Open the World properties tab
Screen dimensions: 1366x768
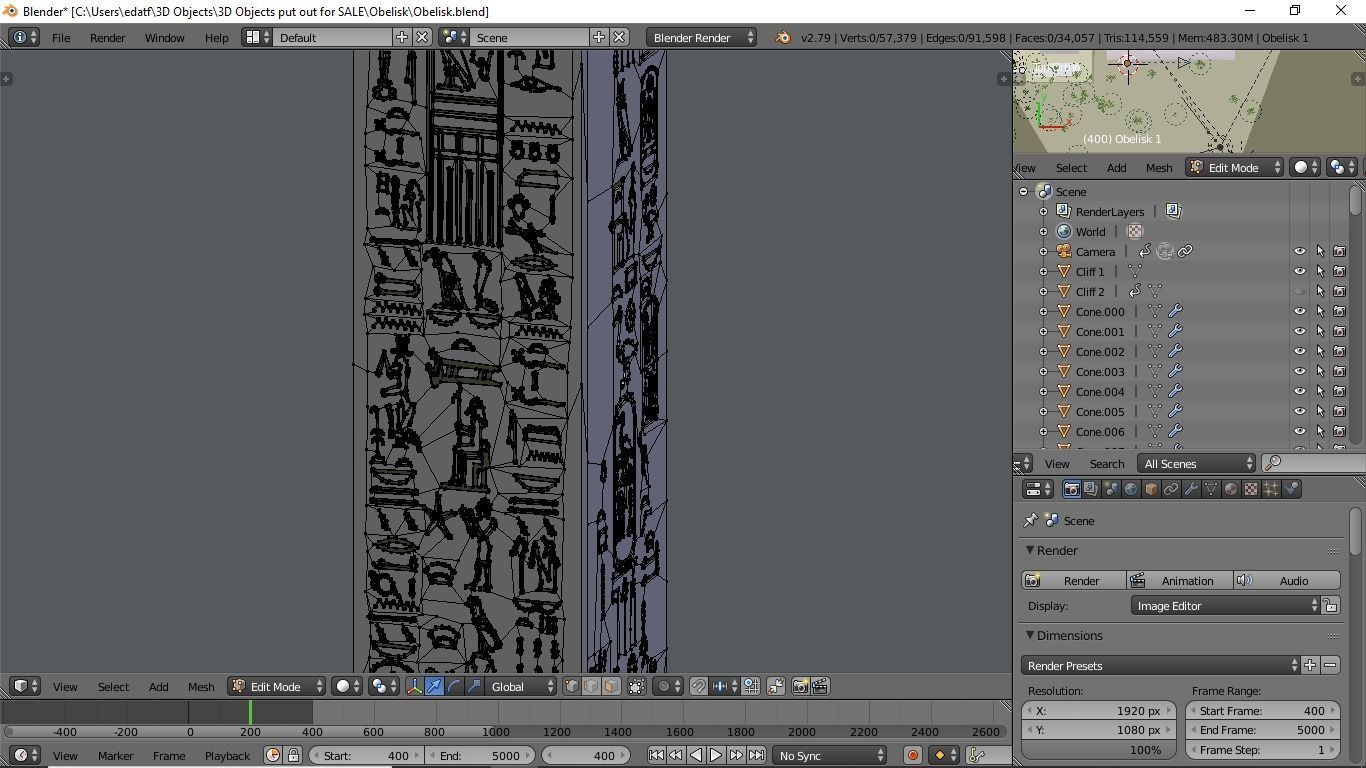1131,489
